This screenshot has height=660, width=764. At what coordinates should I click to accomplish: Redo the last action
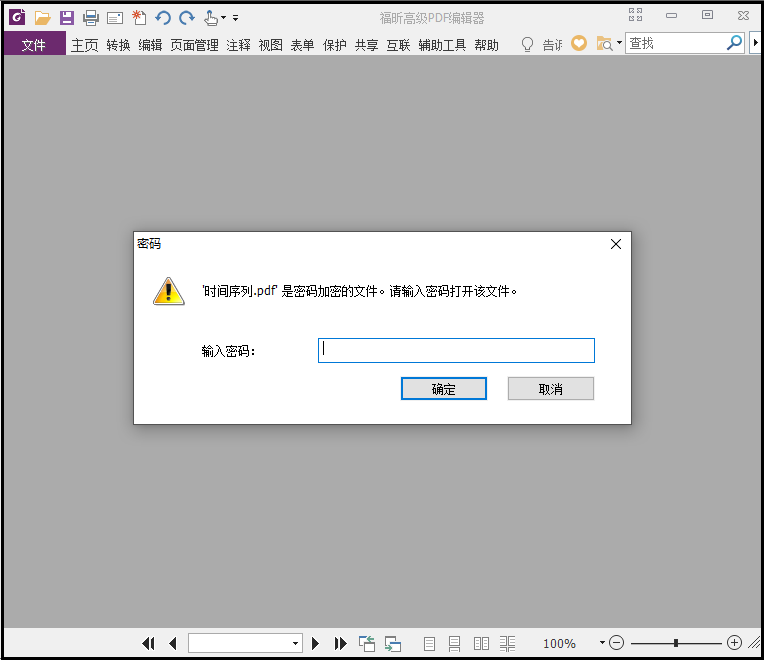[187, 18]
